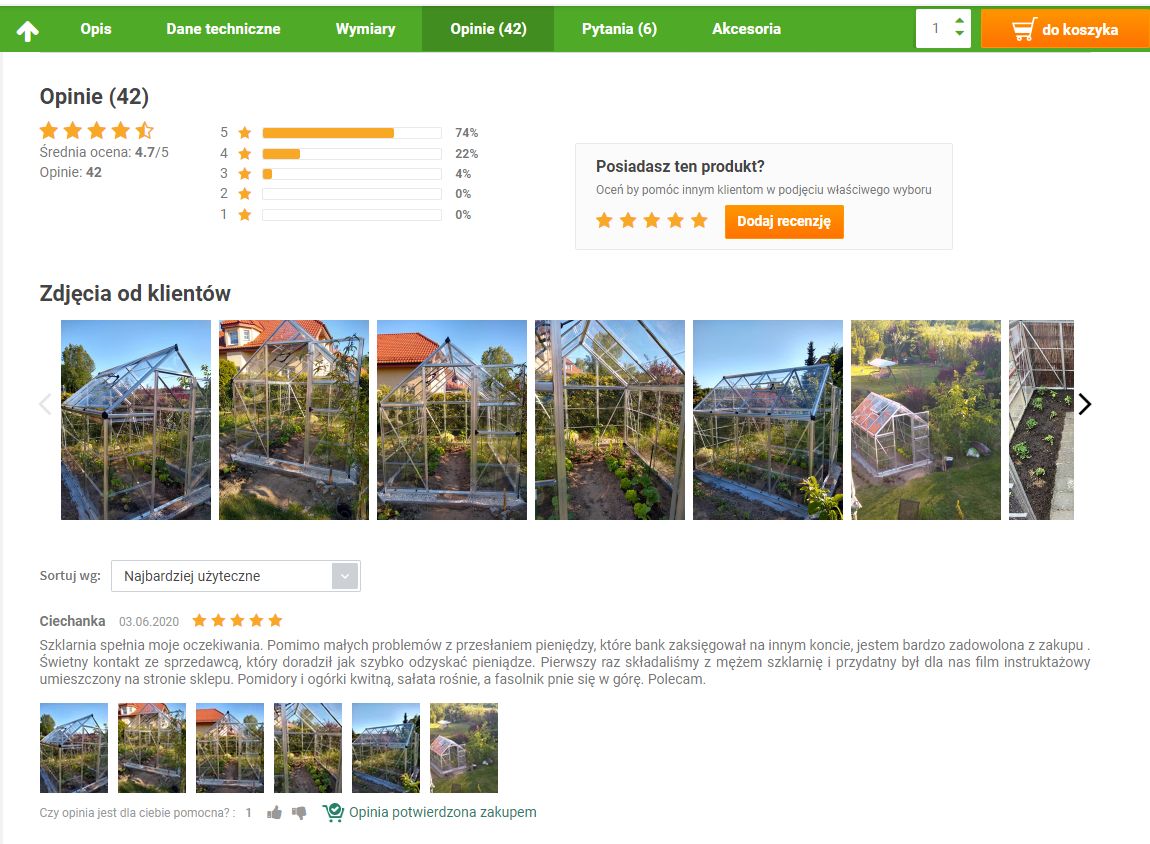1150x844 pixels.
Task: Click the scroll-to-top arrow icon
Action: point(28,30)
